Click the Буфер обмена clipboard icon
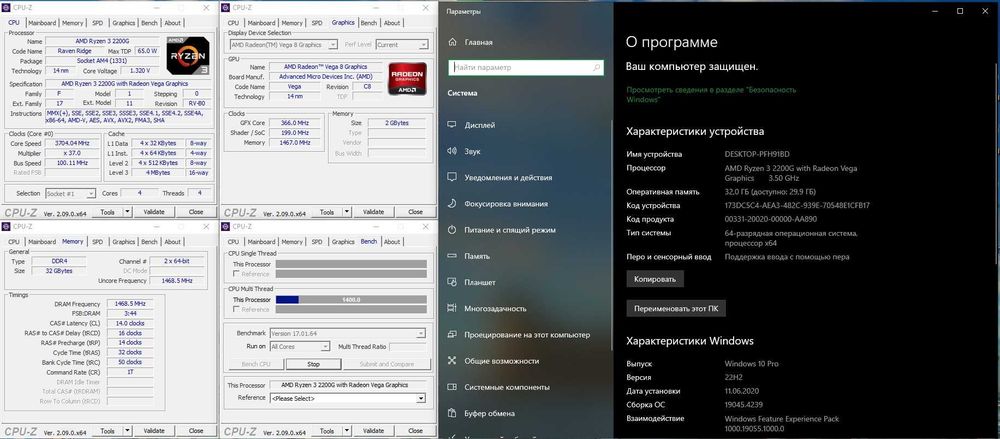The image size is (1000, 439). [452, 413]
